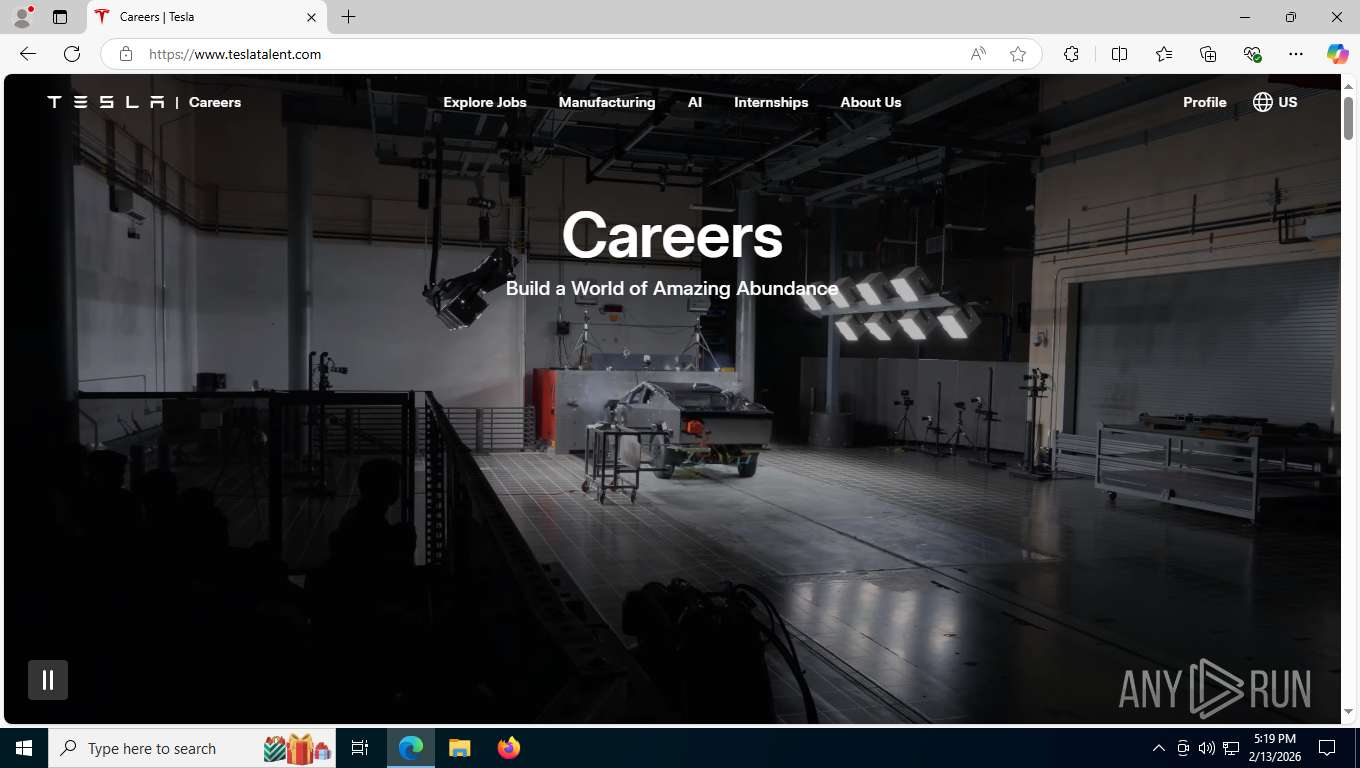Image resolution: width=1360 pixels, height=768 pixels.
Task: Click the Tesla logo wordmark
Action: tap(106, 102)
